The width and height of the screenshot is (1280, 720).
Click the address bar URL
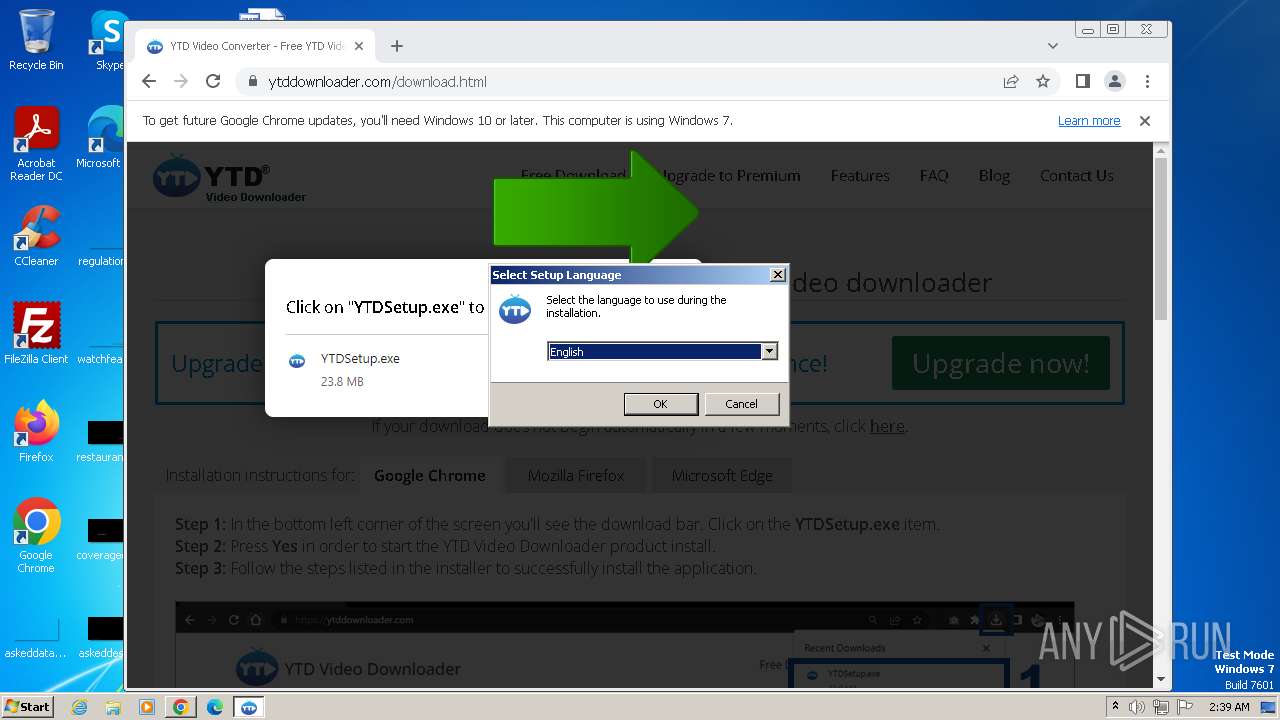click(378, 82)
